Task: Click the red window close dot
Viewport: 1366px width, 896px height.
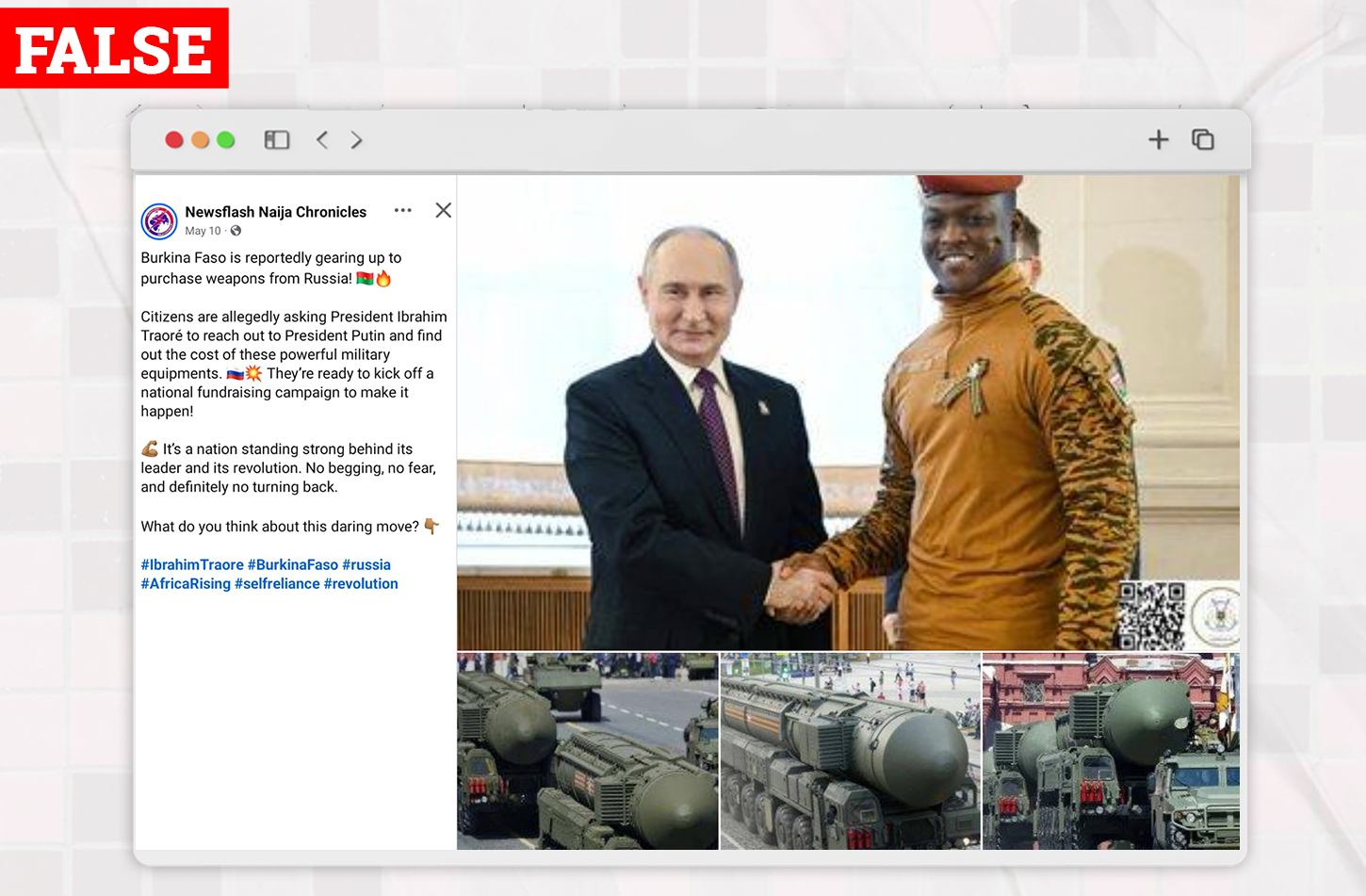Action: click(174, 140)
